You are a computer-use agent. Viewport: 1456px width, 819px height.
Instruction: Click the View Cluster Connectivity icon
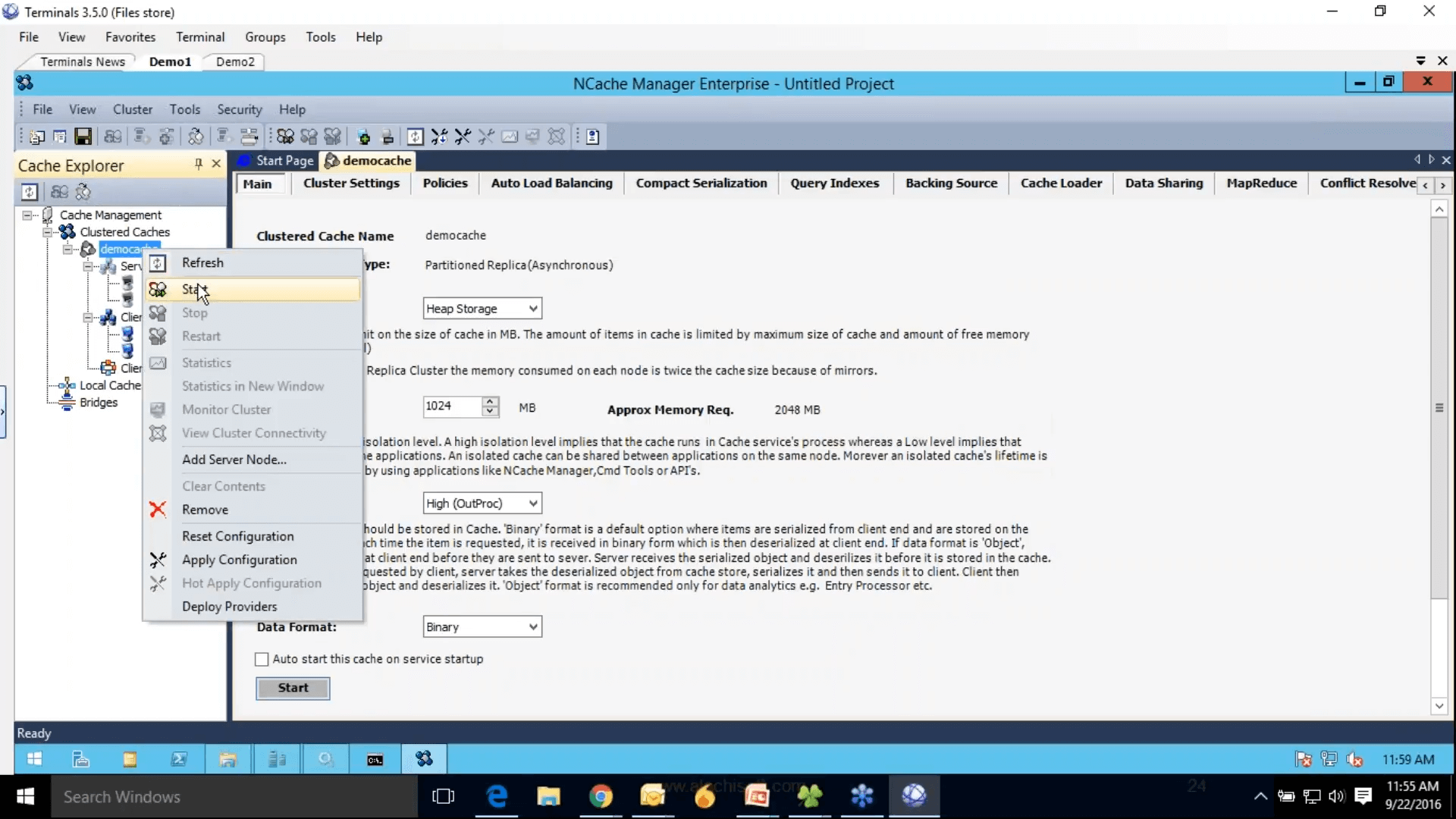coord(157,432)
